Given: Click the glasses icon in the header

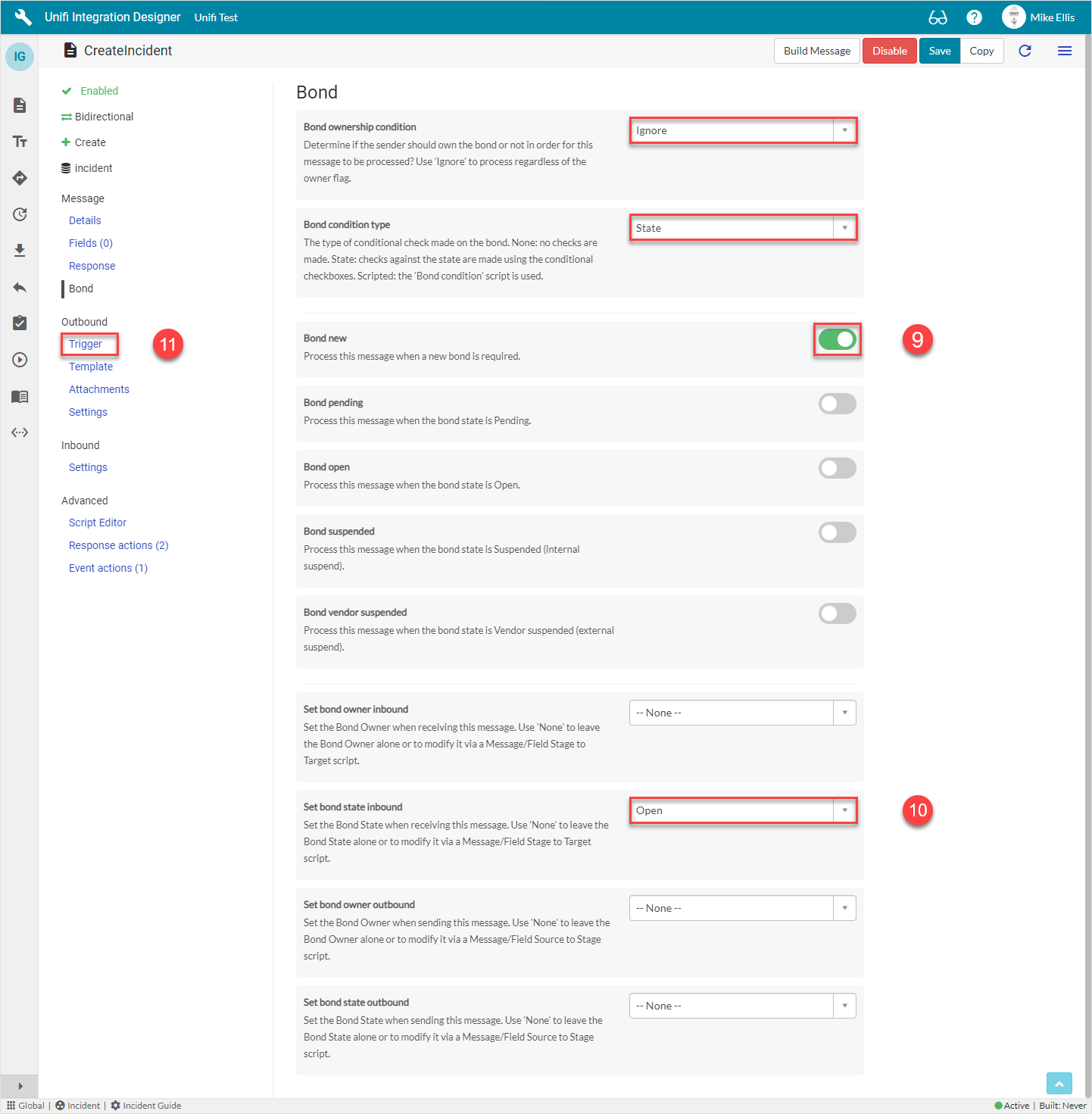Looking at the screenshot, I should pyautogui.click(x=938, y=17).
